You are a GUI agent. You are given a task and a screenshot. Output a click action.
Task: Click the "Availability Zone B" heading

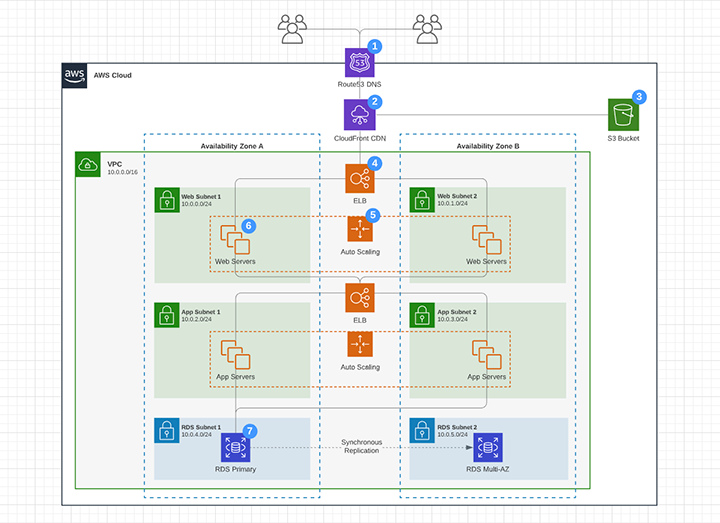[x=488, y=146]
